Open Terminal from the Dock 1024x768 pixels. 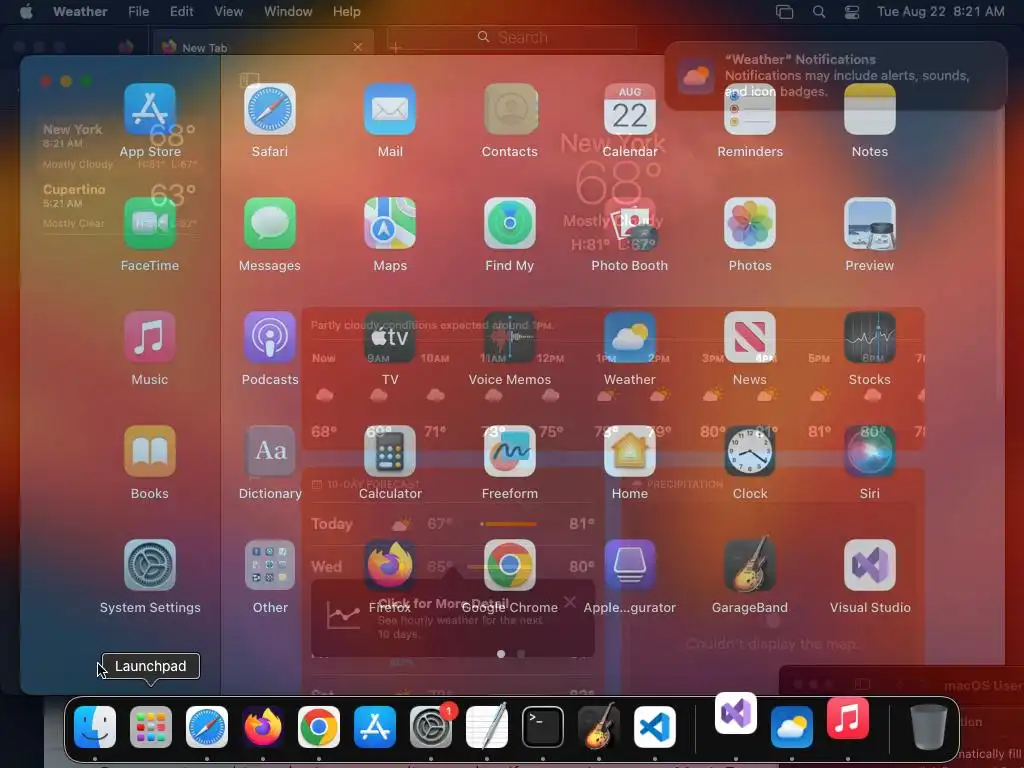coord(543,727)
